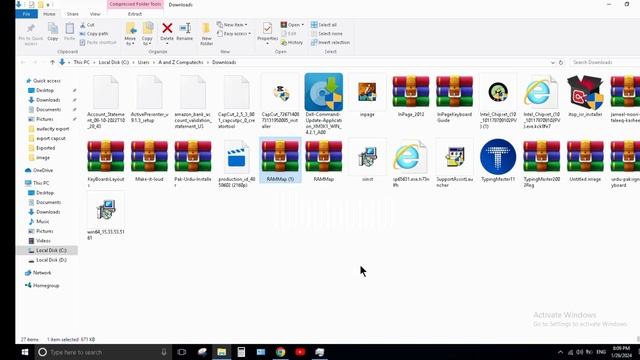Click 'Local Disk (C:)' in address breadcrumb
Image resolution: width=640 pixels, height=360 pixels.
click(113, 62)
